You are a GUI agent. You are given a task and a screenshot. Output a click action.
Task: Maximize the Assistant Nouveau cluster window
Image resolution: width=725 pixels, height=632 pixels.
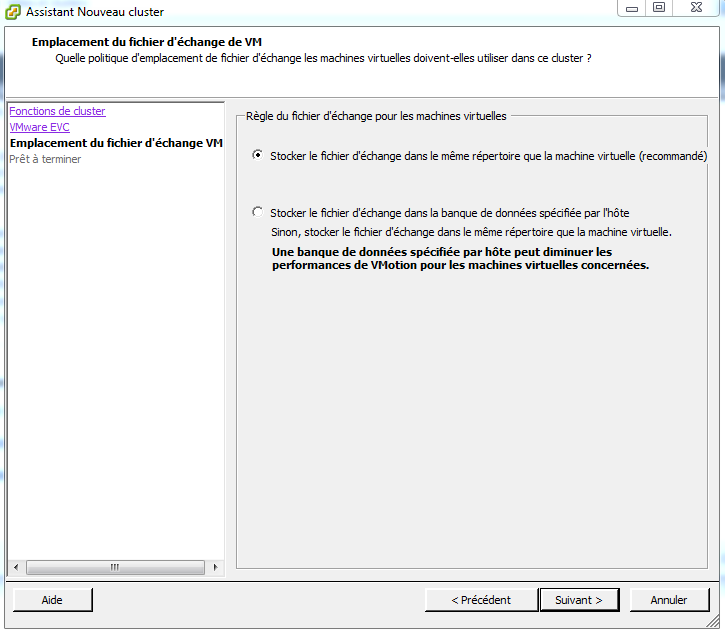coord(659,8)
